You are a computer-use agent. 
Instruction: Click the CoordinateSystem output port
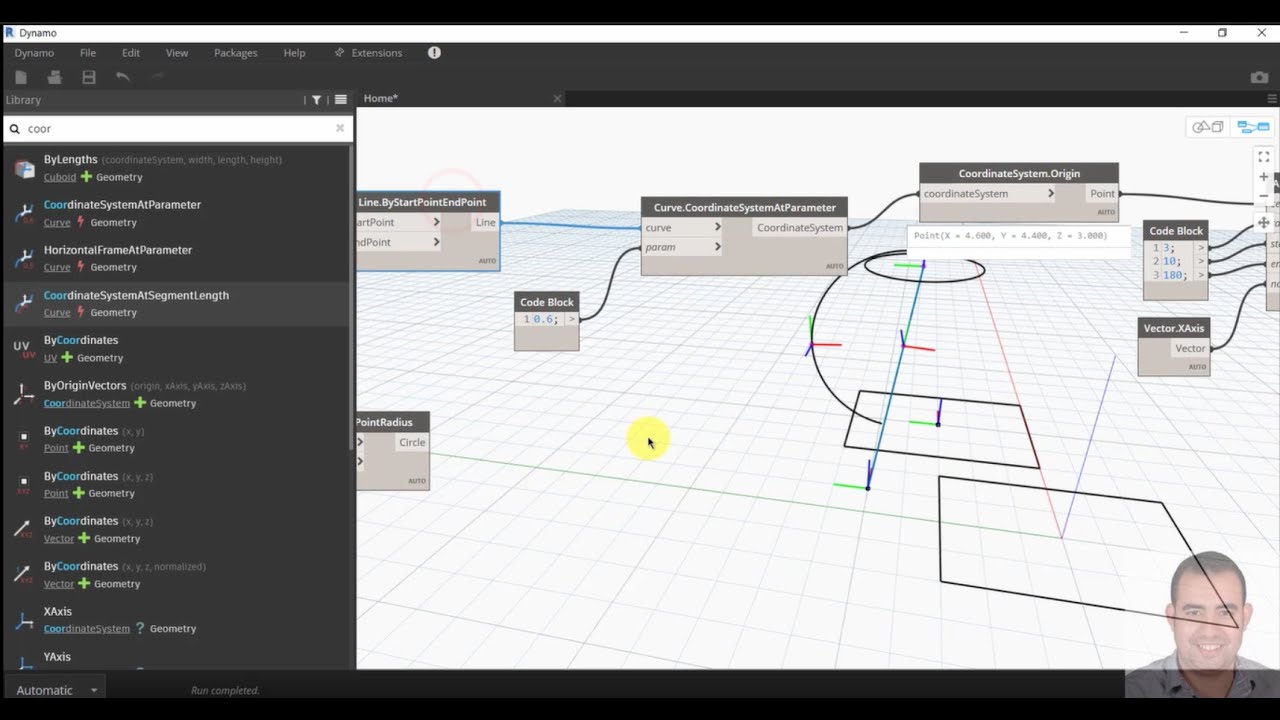(799, 228)
